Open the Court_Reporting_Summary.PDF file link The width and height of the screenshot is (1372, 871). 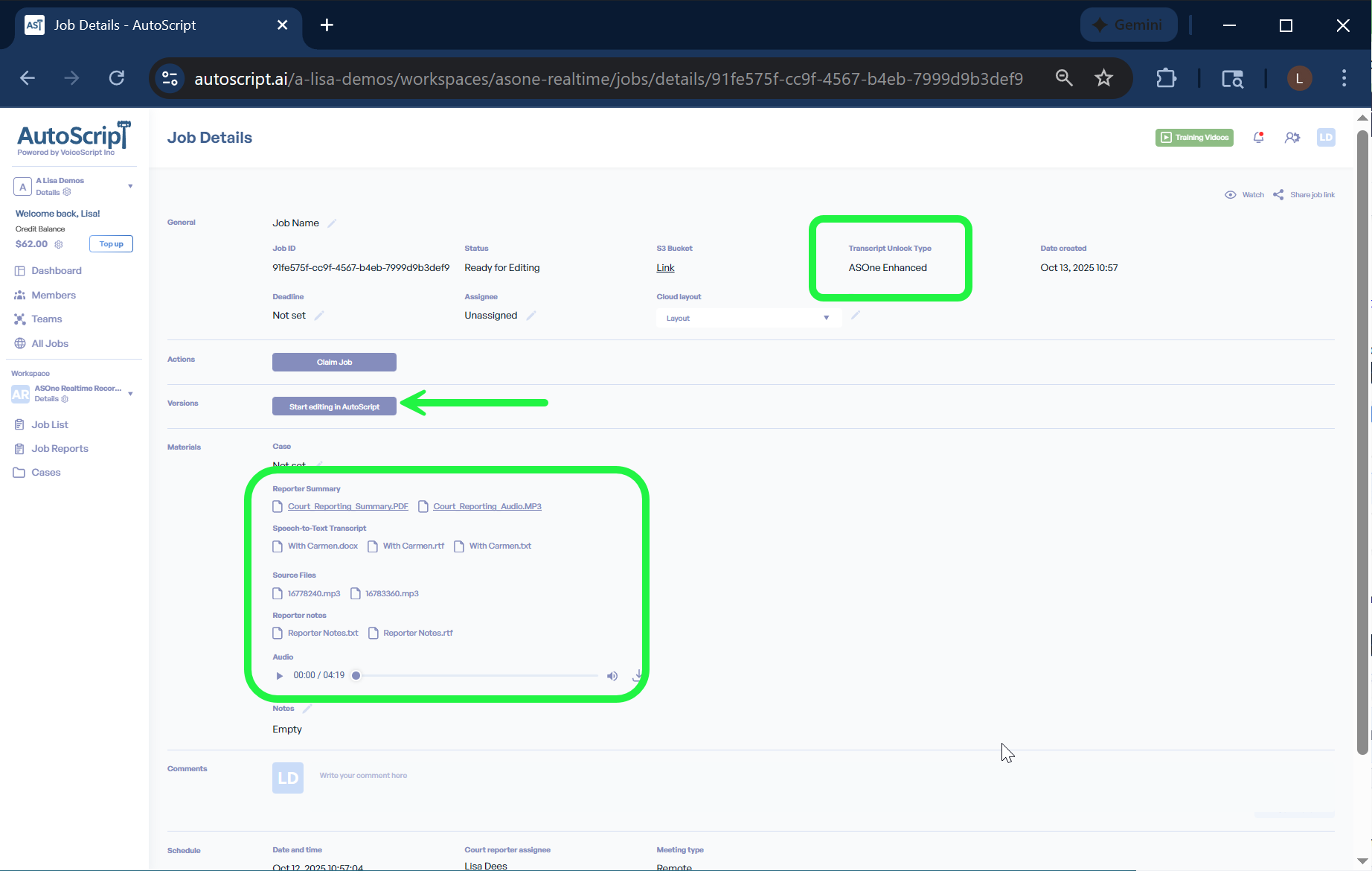coord(347,507)
